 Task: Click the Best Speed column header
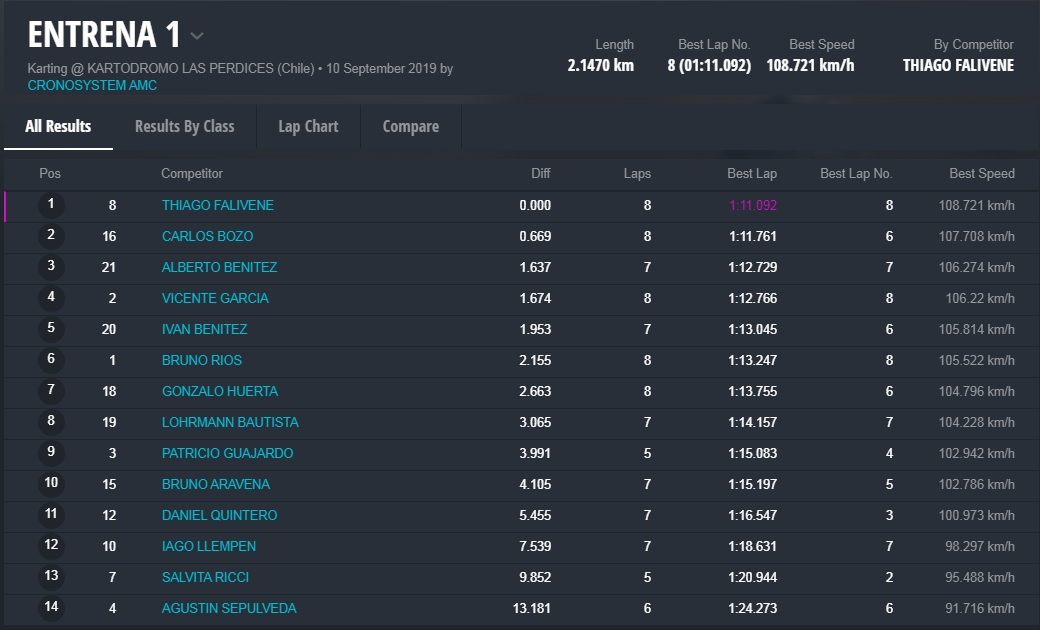981,173
